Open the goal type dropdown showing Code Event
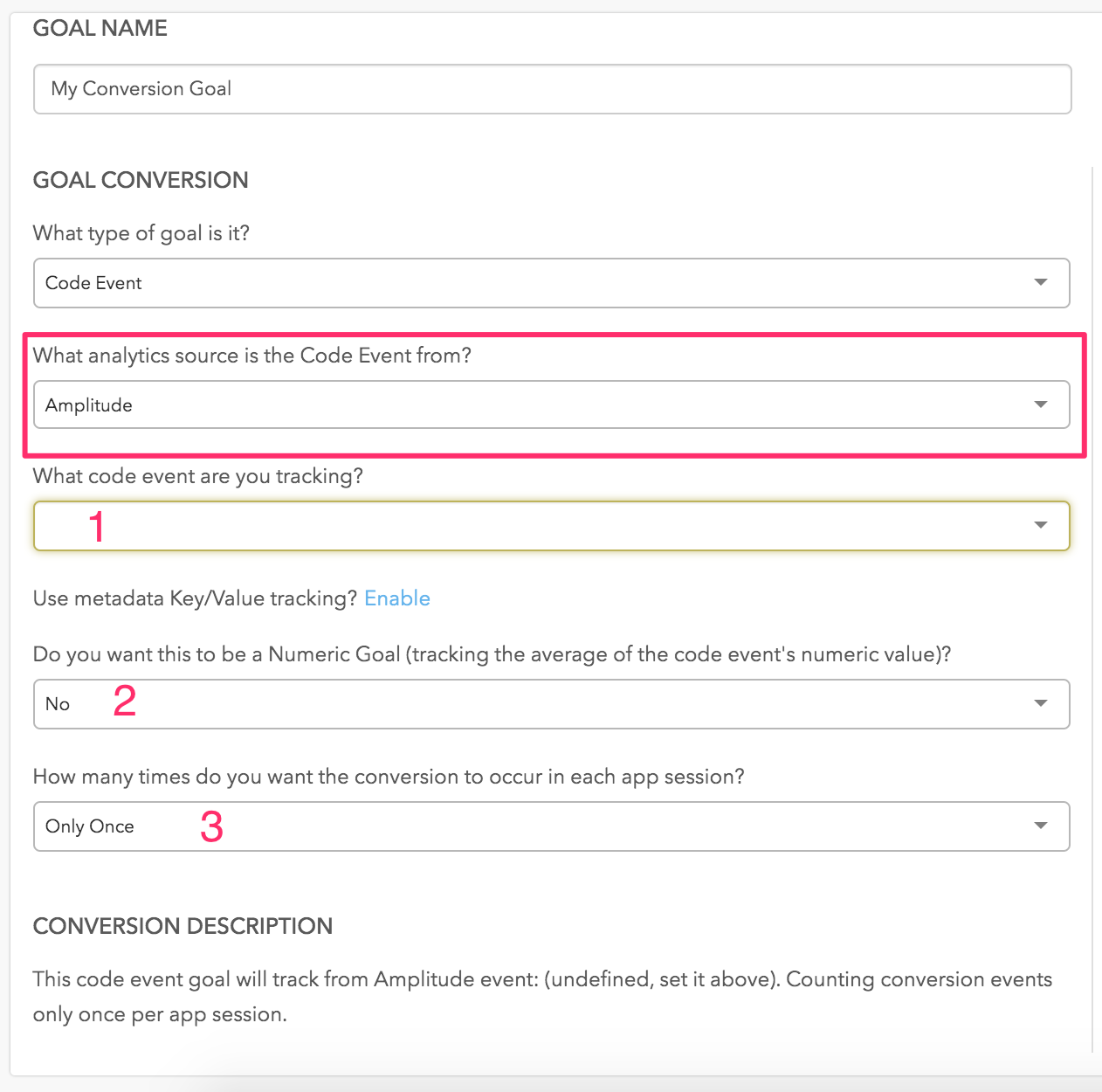 click(551, 283)
